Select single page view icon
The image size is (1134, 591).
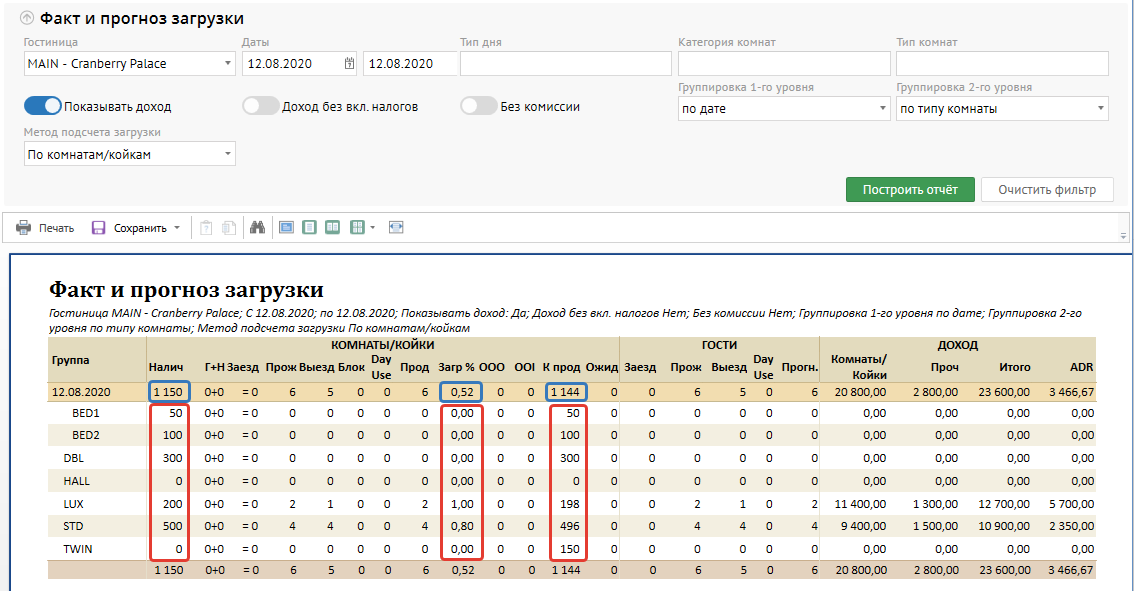[310, 228]
